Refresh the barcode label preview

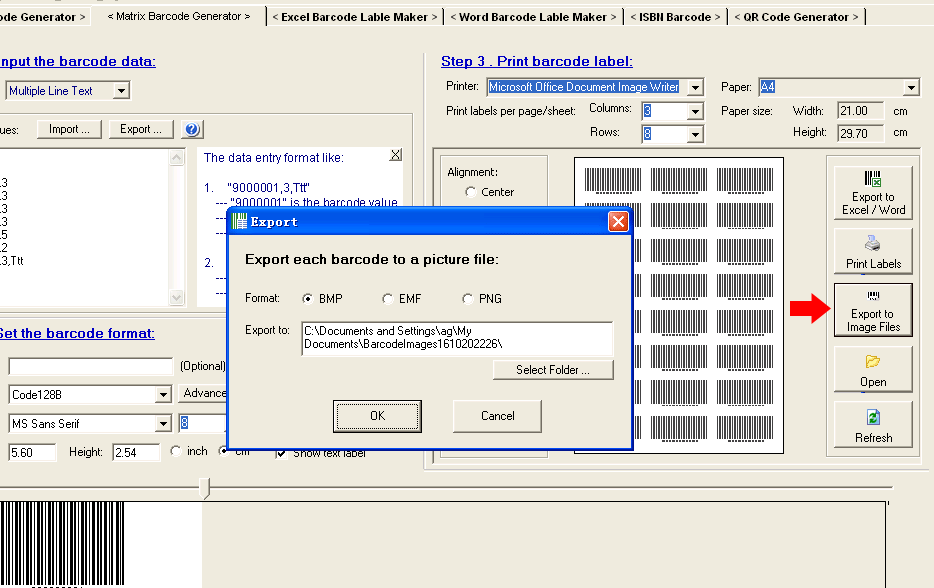871,424
